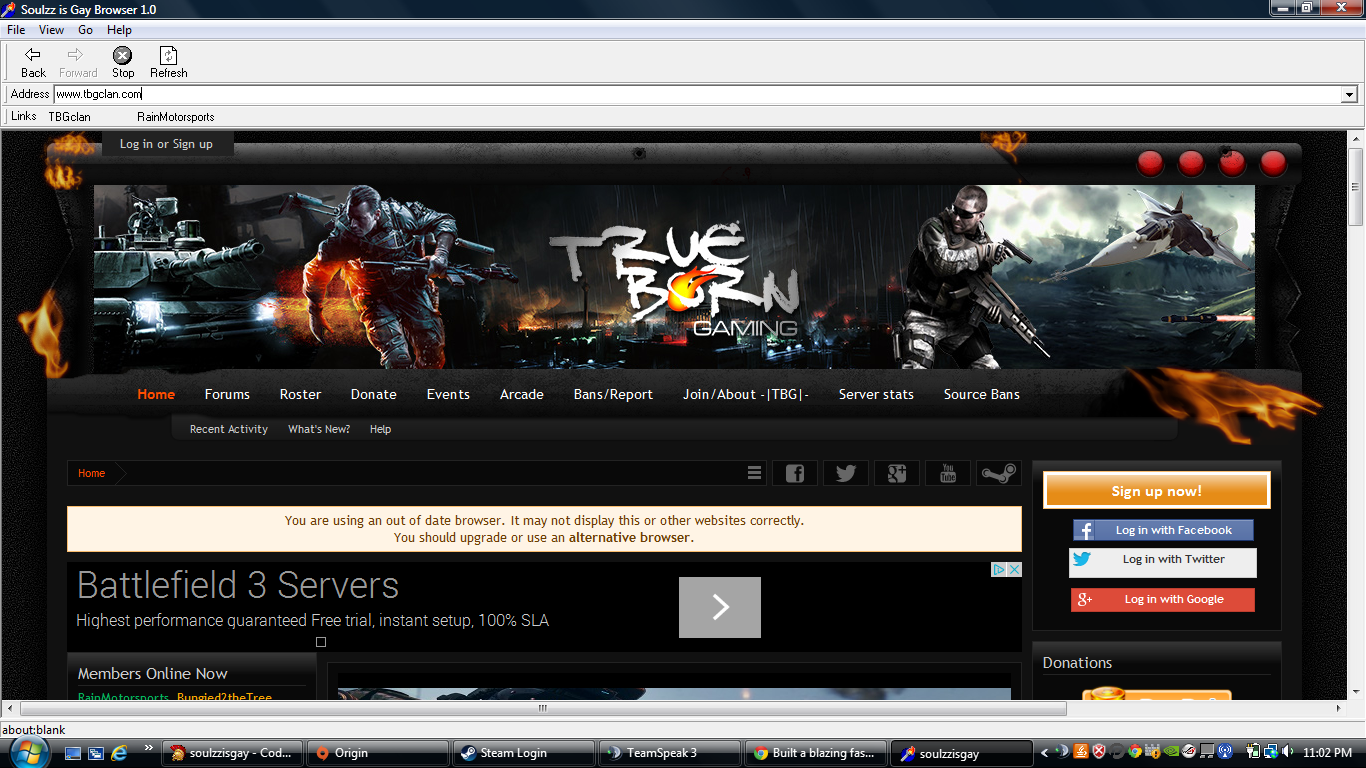This screenshot has height=768, width=1366.
Task: Click the Home breadcrumb
Action: (x=91, y=473)
